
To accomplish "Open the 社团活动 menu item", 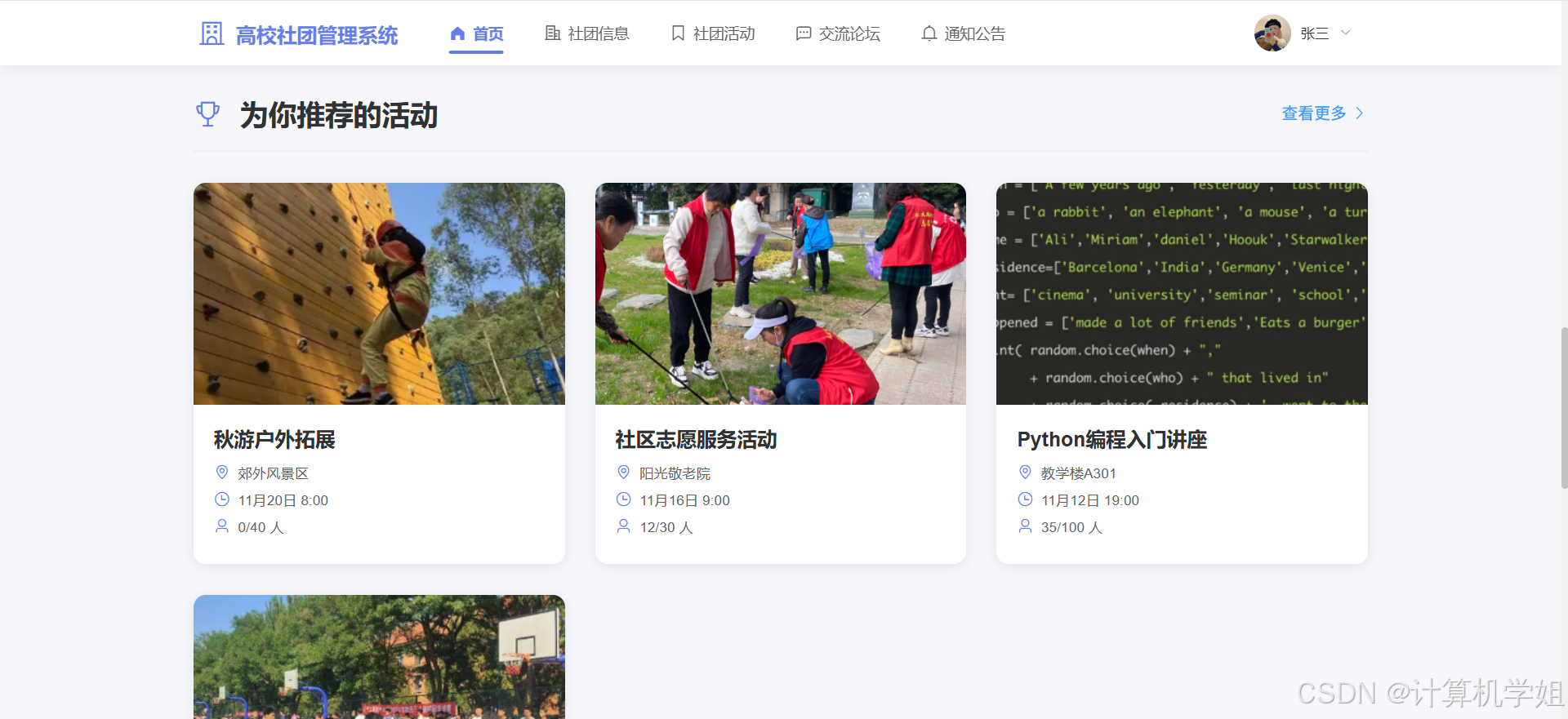I will 713,34.
